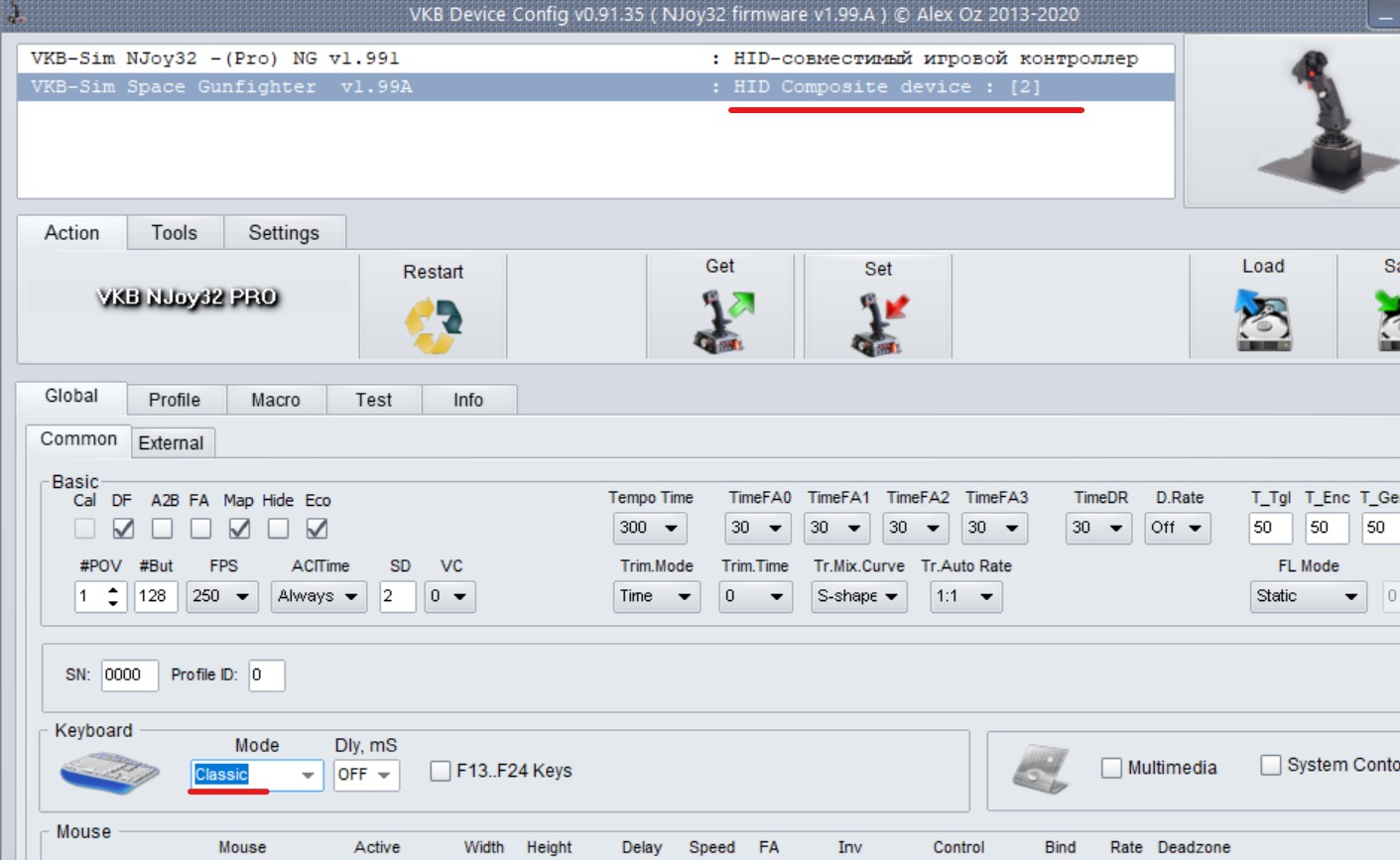Click the Profile ID input field

pos(267,675)
